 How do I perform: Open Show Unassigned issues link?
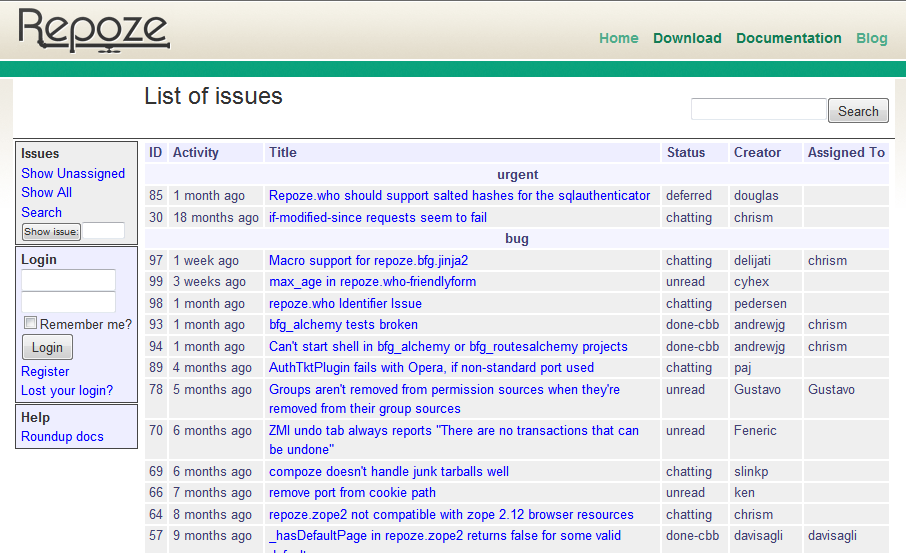[x=73, y=173]
